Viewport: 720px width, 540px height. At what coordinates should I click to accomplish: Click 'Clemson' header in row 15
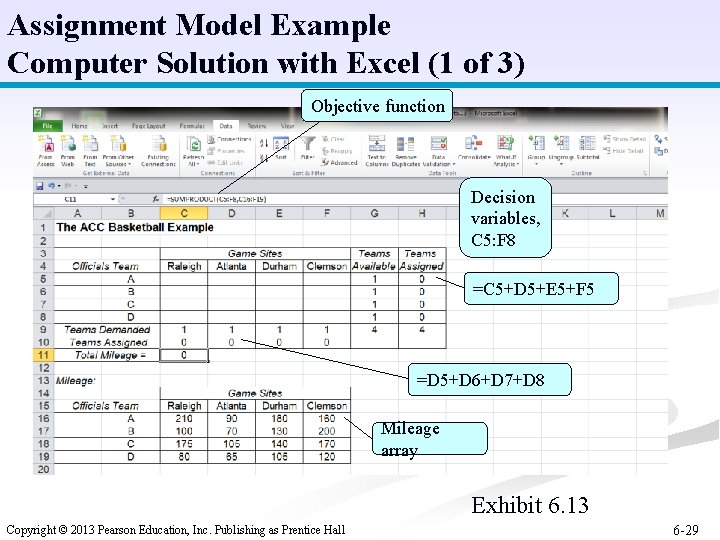326,406
